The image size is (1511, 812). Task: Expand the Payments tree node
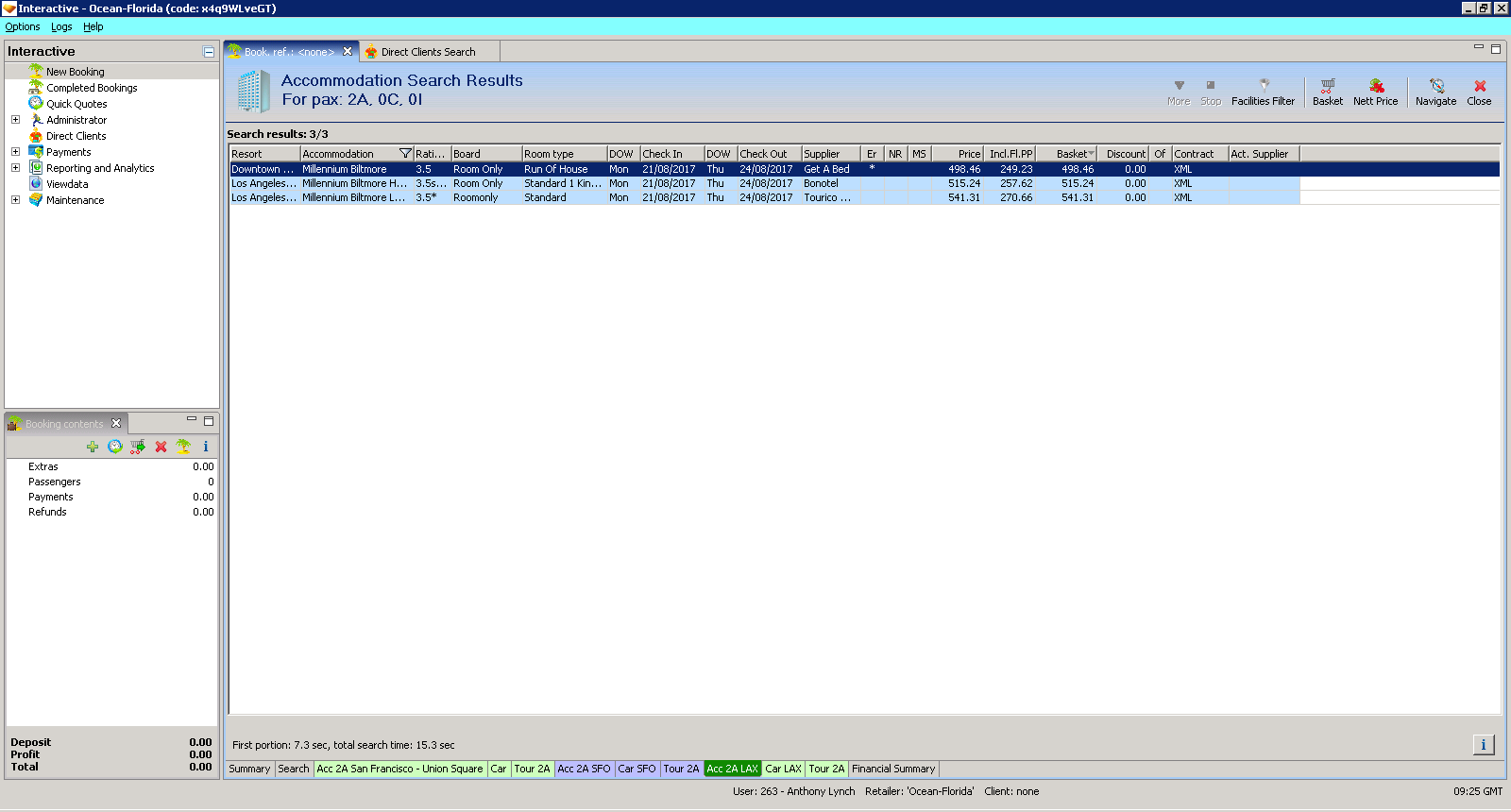point(15,152)
